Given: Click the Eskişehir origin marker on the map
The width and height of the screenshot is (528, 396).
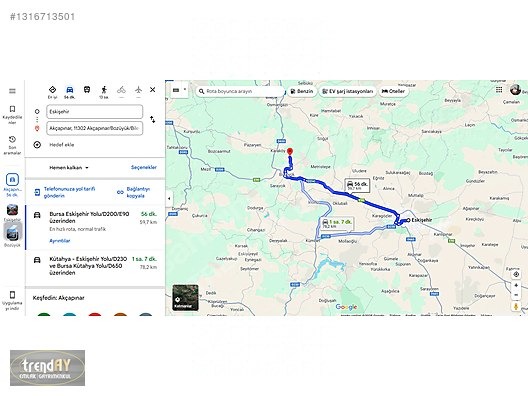Looking at the screenshot, I should (x=408, y=220).
